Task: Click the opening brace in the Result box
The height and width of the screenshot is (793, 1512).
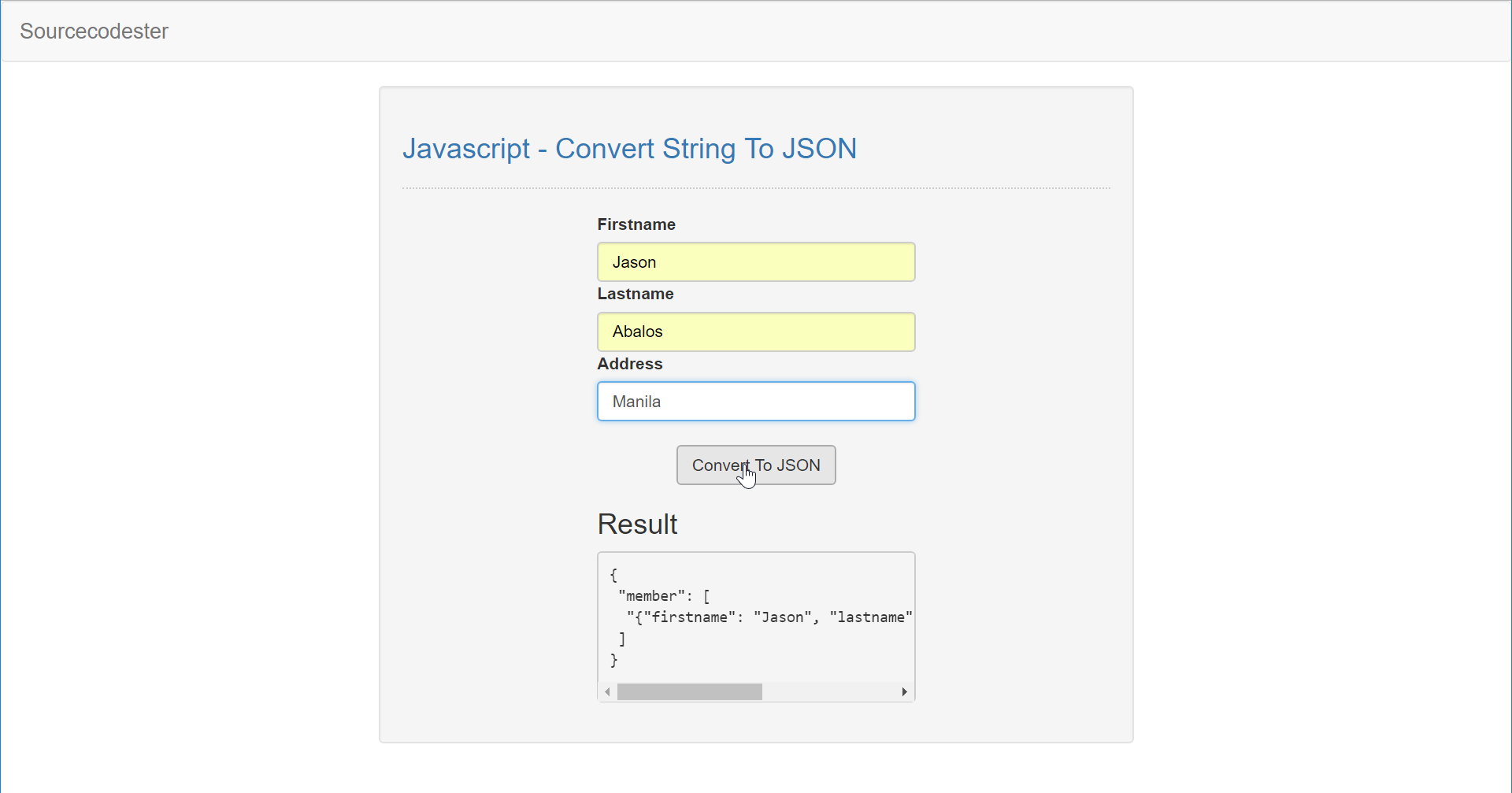Action: click(613, 575)
